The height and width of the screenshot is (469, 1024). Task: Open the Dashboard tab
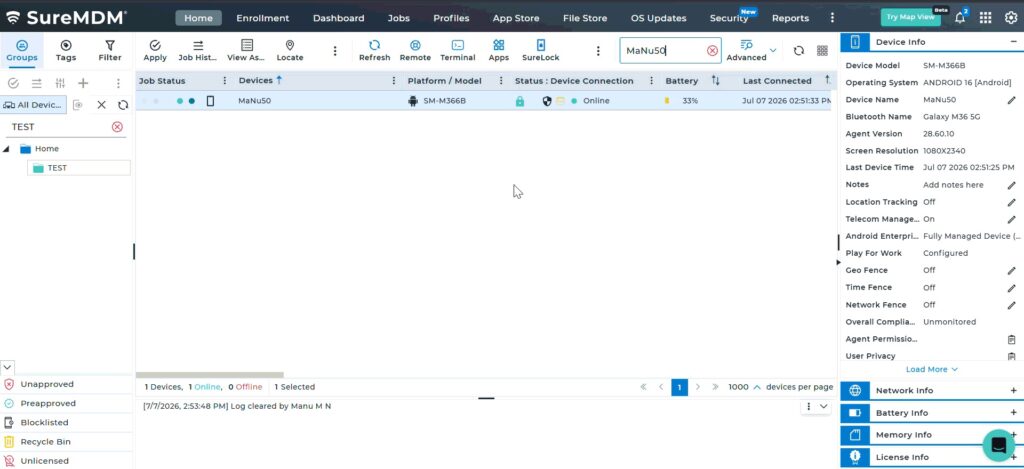pos(338,18)
